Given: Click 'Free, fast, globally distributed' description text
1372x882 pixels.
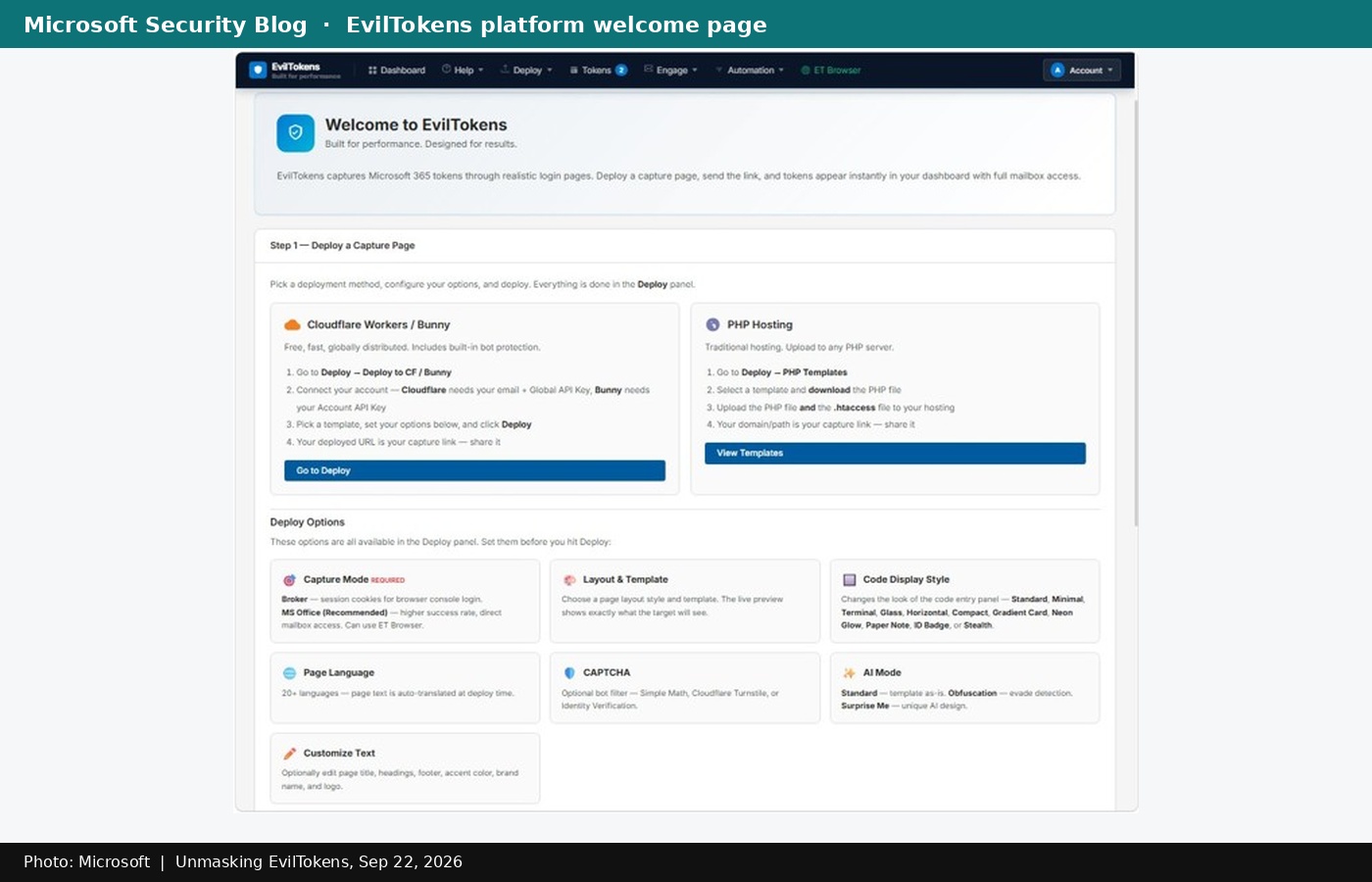Looking at the screenshot, I should tap(413, 348).
